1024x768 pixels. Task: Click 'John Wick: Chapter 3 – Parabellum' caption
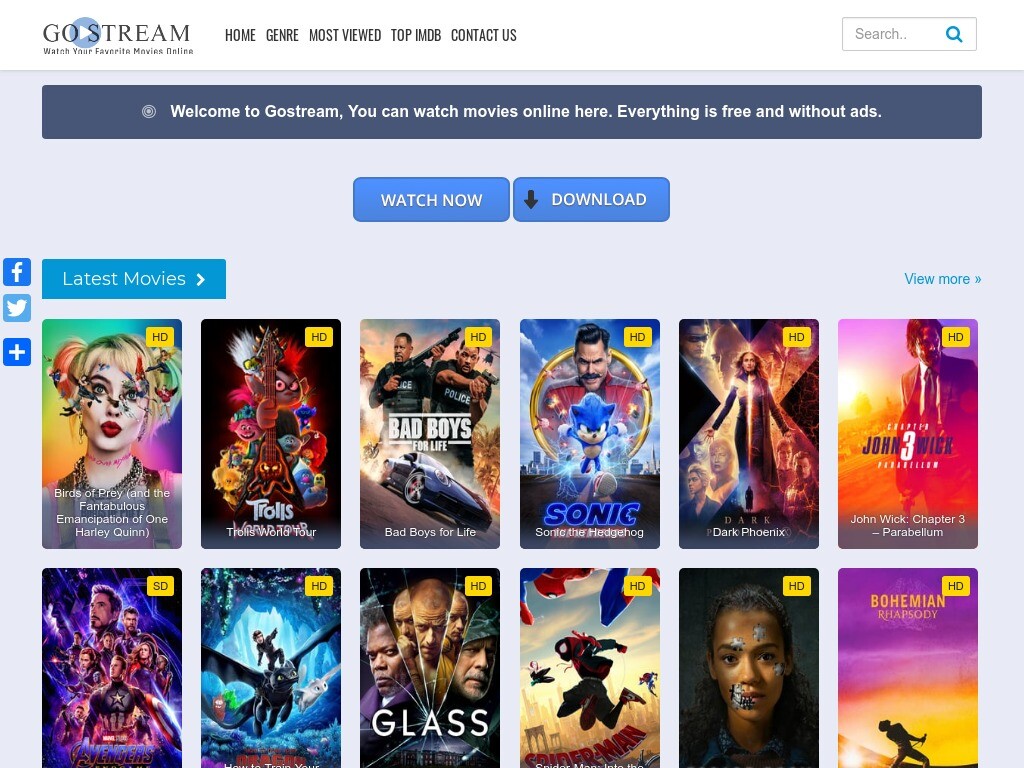coord(908,526)
